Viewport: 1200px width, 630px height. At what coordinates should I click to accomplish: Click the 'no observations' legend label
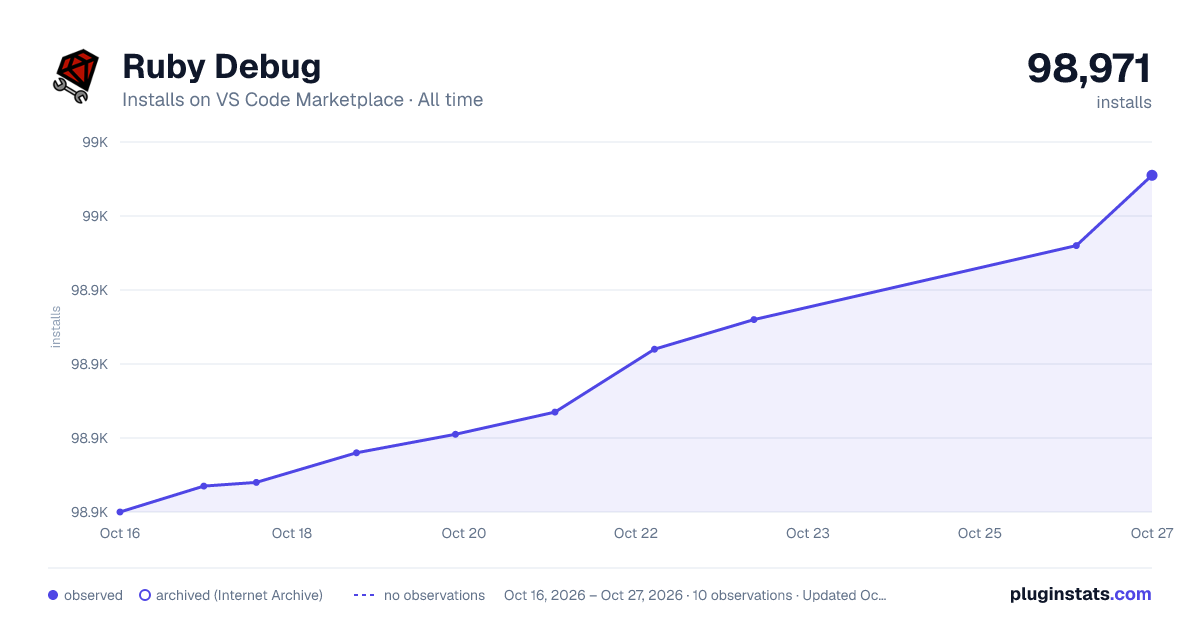434,595
